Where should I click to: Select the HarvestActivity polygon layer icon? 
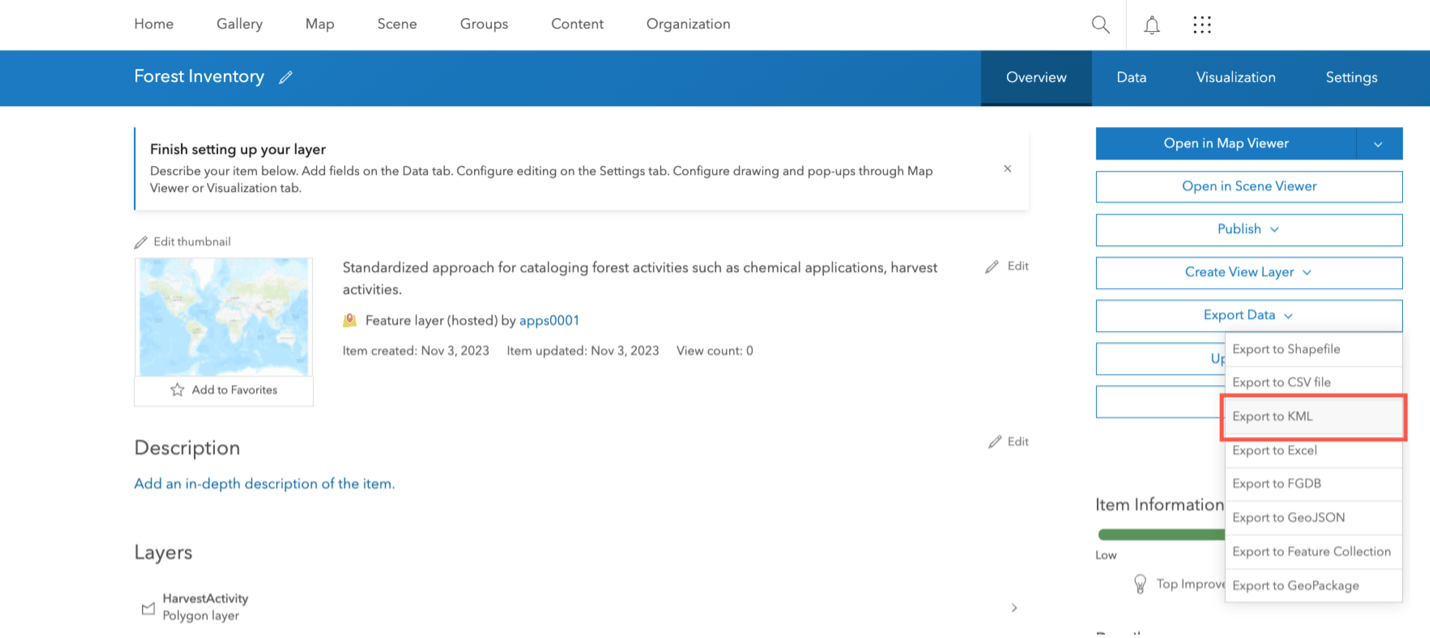point(146,606)
